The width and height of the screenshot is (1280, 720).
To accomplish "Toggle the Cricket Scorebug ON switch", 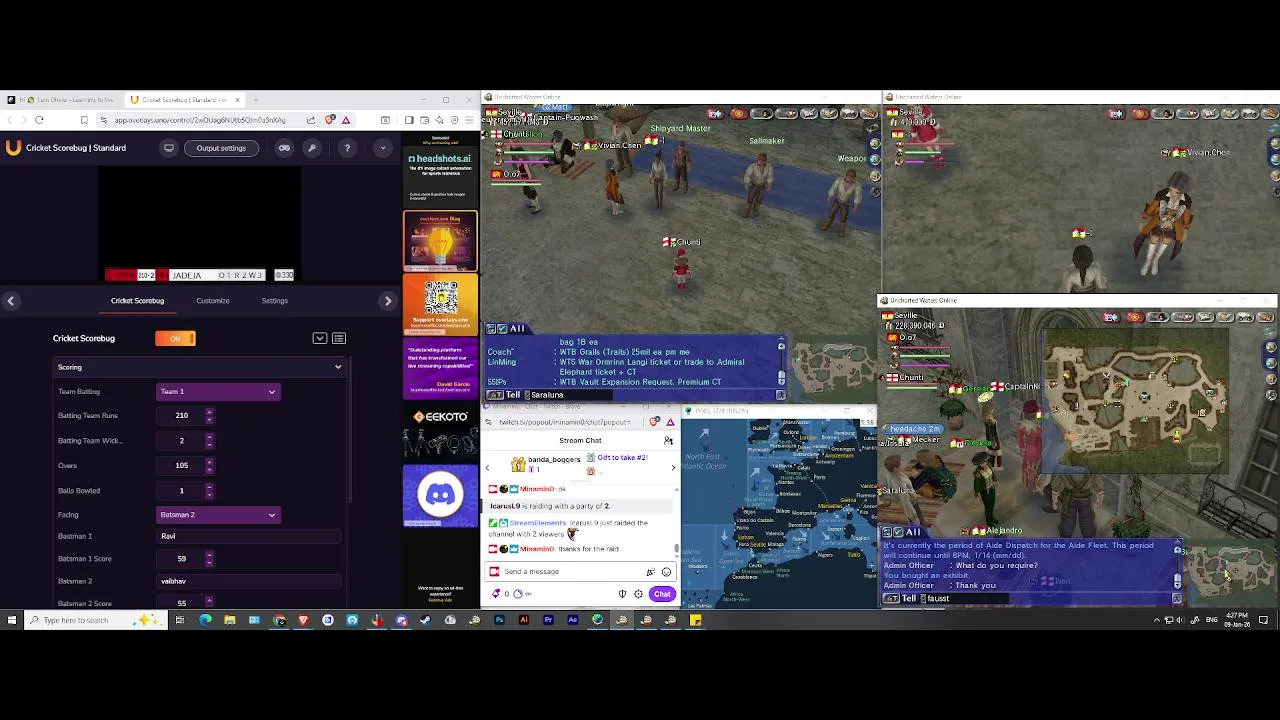I will click(175, 338).
